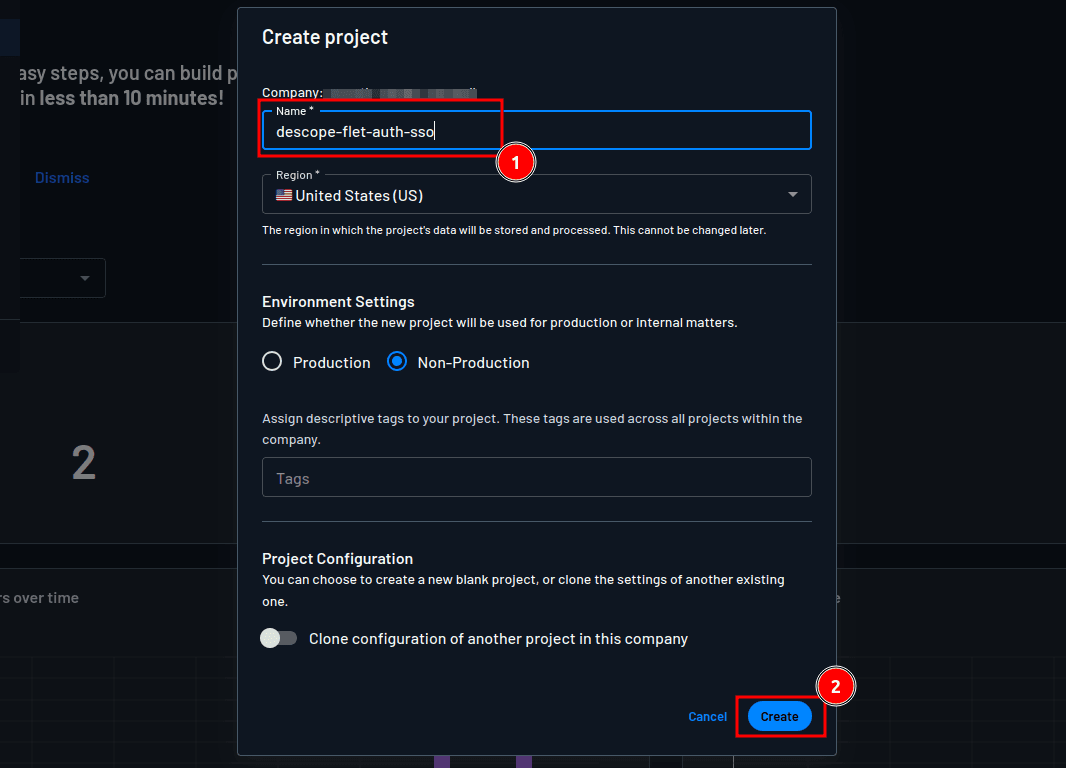
Task: Select the Production radio button
Action: coord(272,362)
